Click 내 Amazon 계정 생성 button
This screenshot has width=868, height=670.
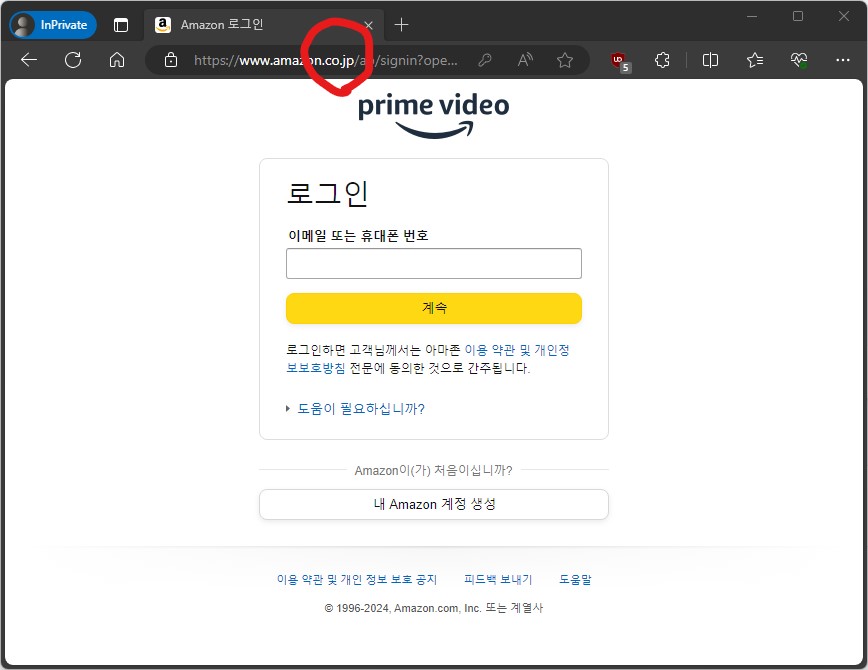(x=434, y=504)
